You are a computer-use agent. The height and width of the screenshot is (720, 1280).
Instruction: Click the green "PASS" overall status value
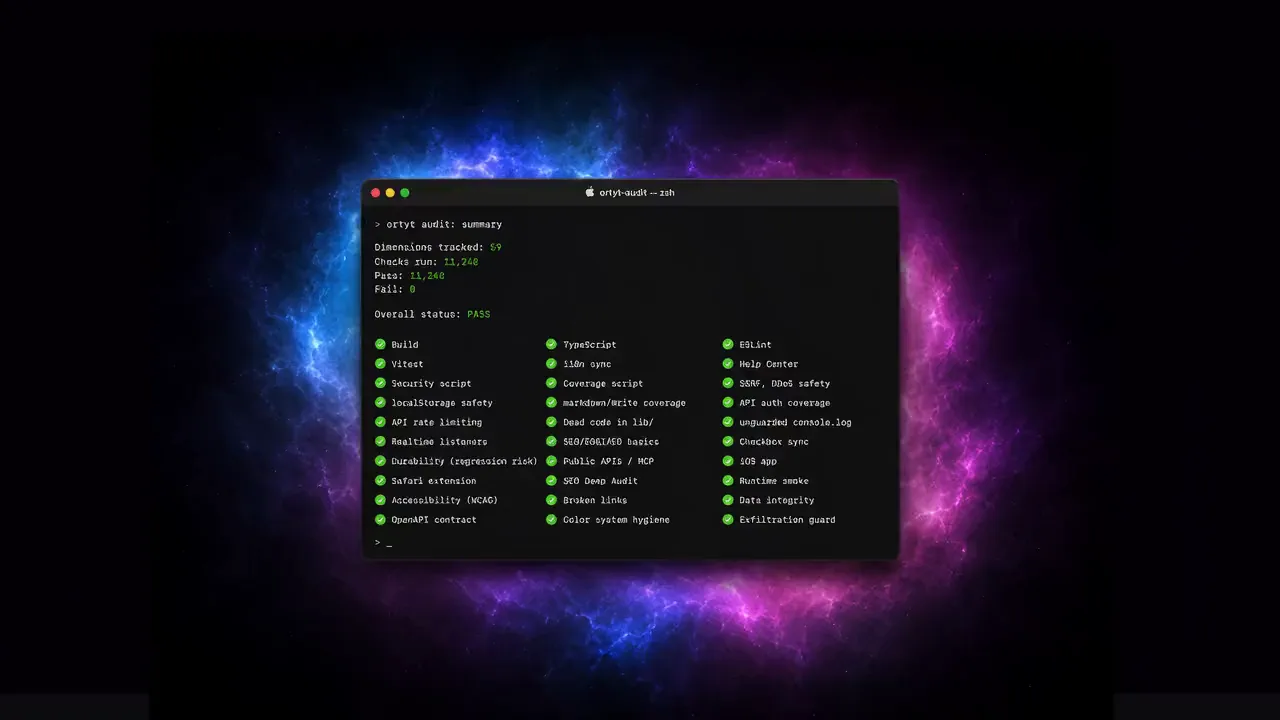pyautogui.click(x=479, y=314)
